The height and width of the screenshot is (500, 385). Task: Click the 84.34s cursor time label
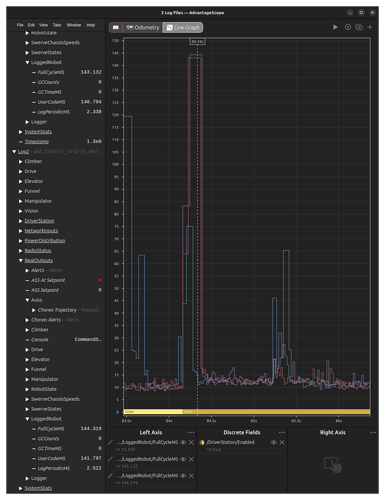tap(197, 42)
